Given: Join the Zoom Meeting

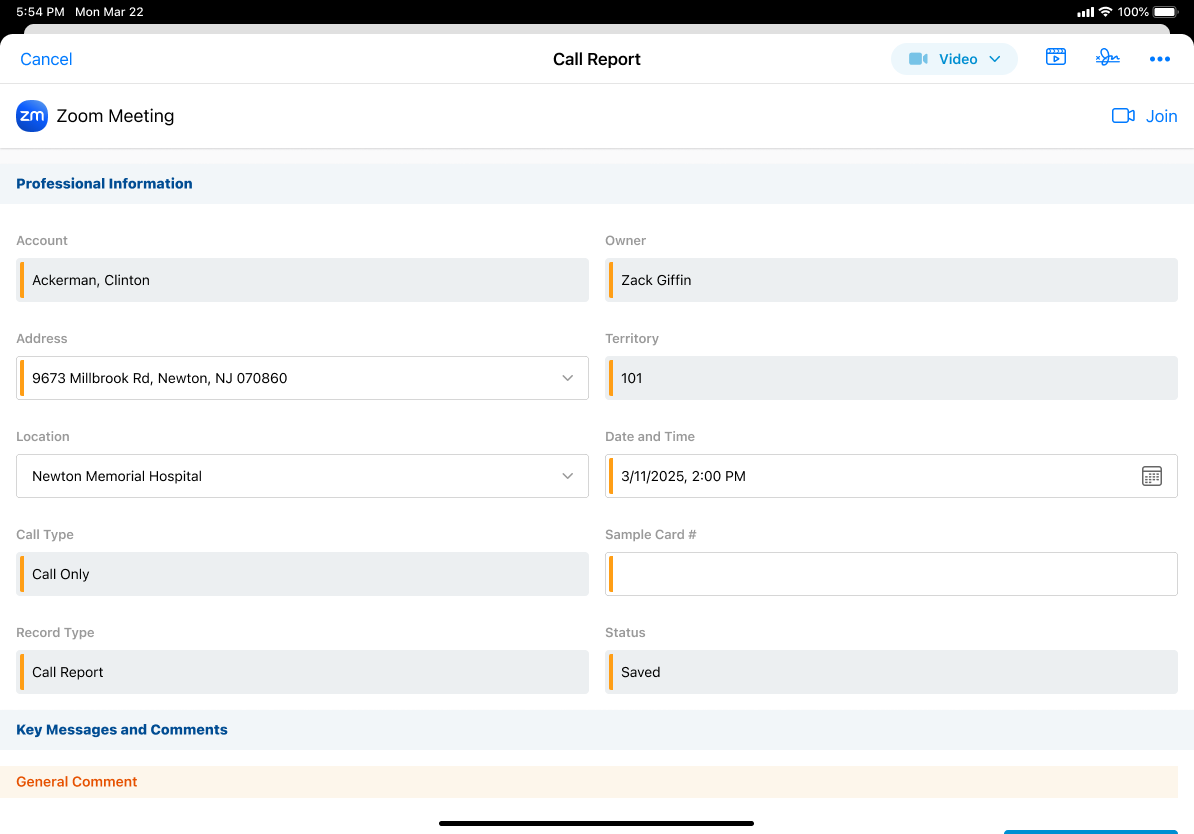Looking at the screenshot, I should (x=1144, y=116).
